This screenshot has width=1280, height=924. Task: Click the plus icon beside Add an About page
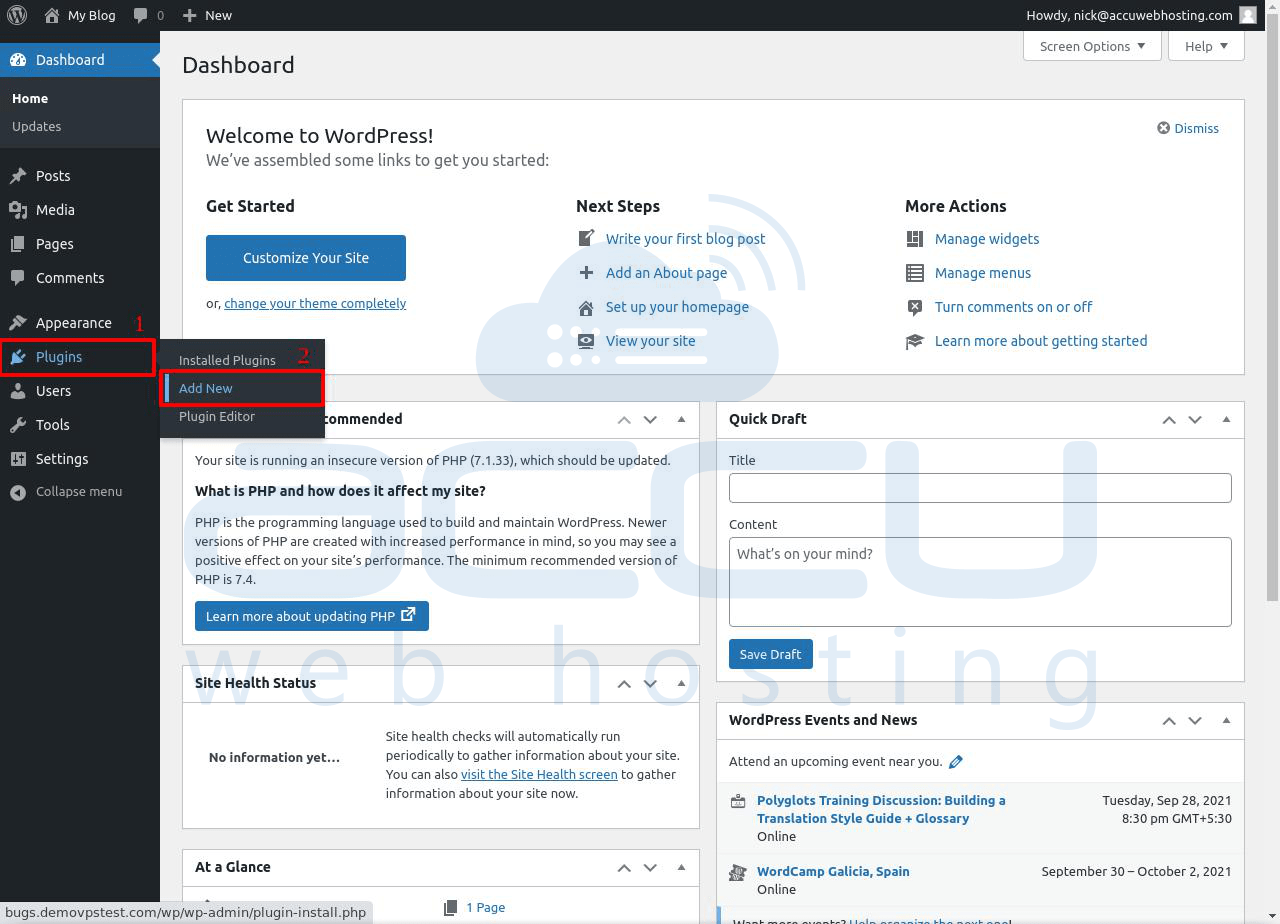tap(586, 272)
